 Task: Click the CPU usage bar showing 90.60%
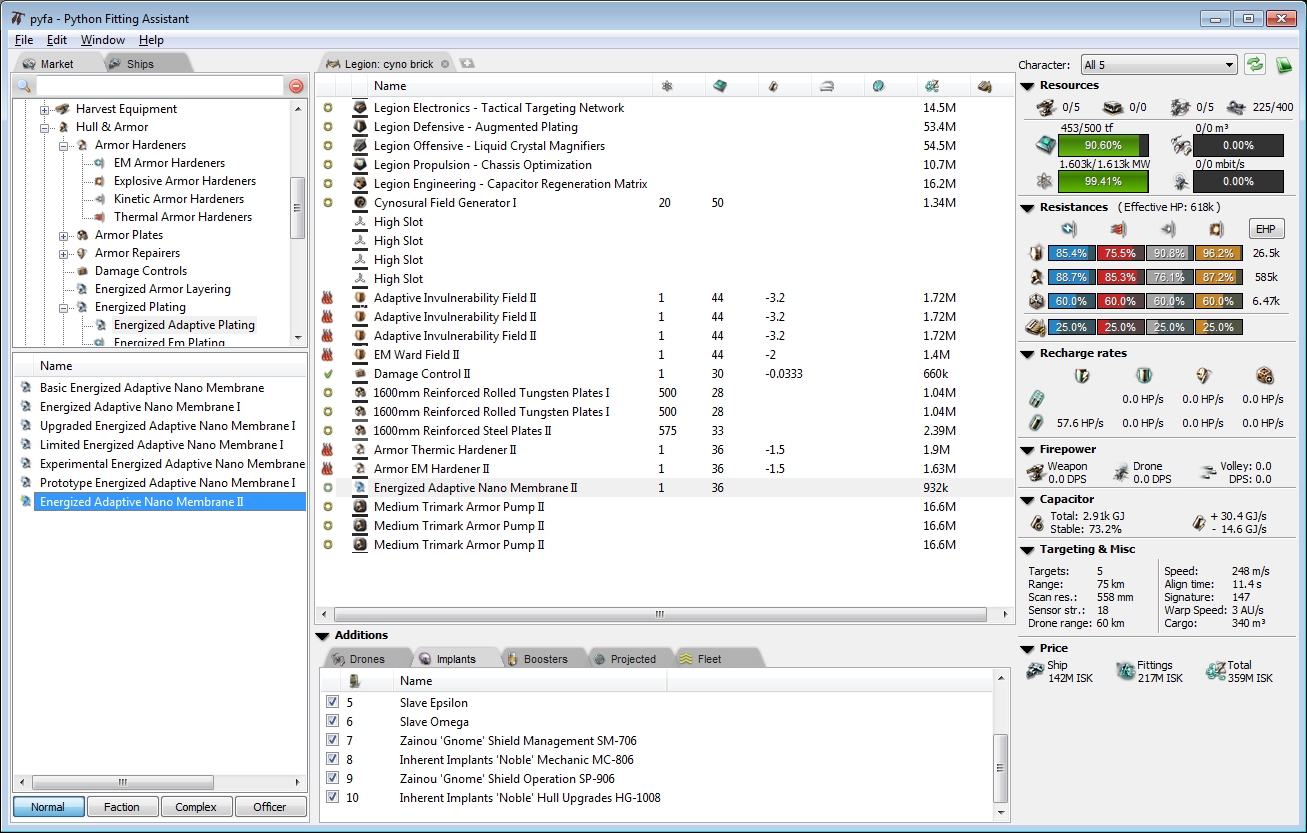(1104, 145)
